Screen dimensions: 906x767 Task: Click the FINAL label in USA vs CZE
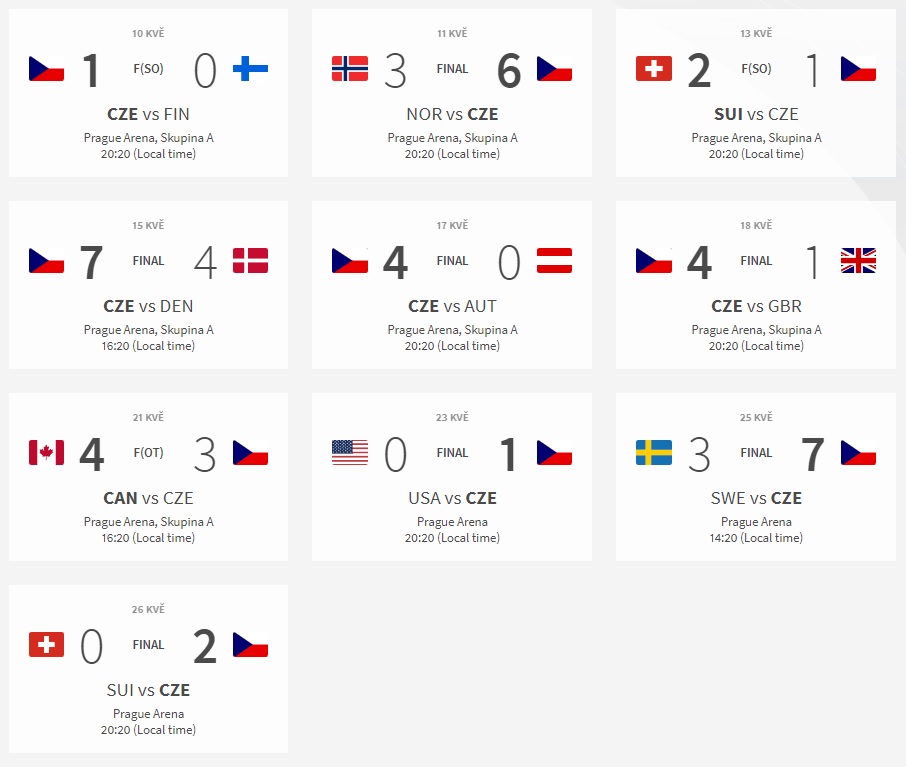(x=452, y=453)
